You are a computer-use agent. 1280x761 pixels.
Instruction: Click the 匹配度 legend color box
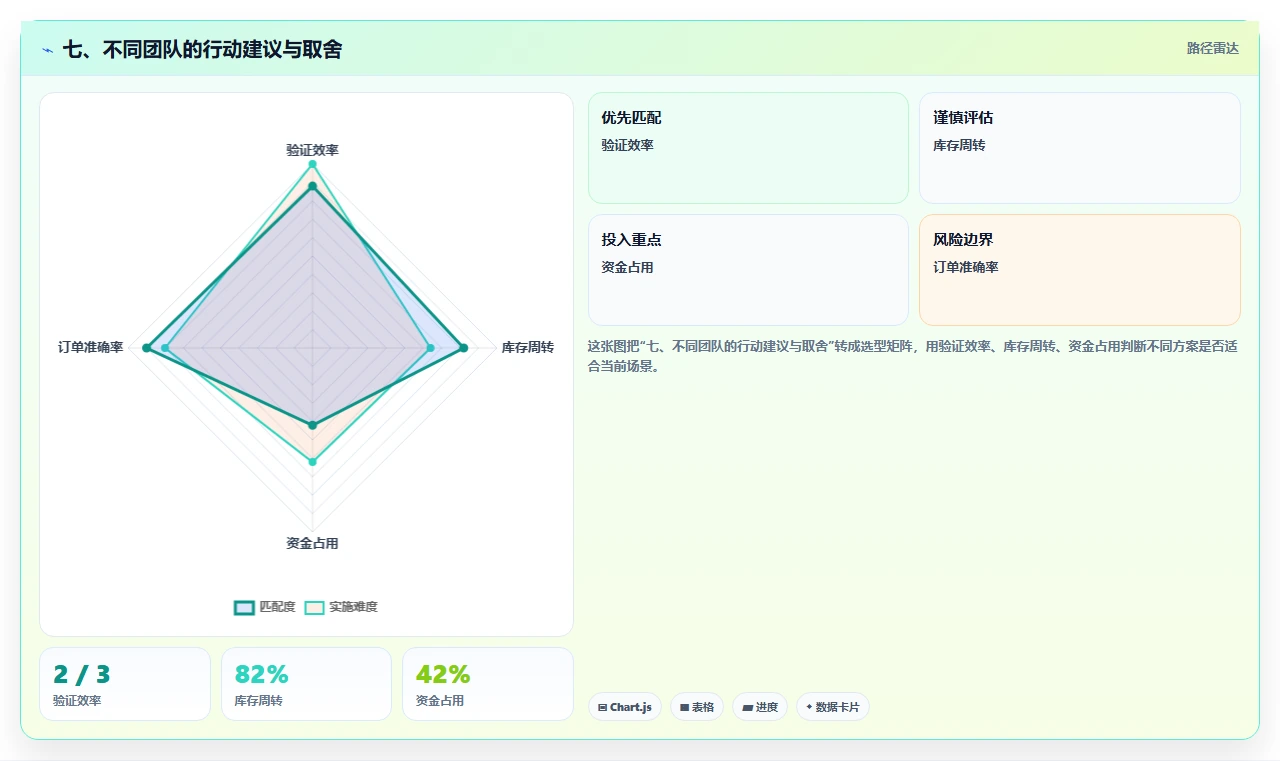click(245, 607)
